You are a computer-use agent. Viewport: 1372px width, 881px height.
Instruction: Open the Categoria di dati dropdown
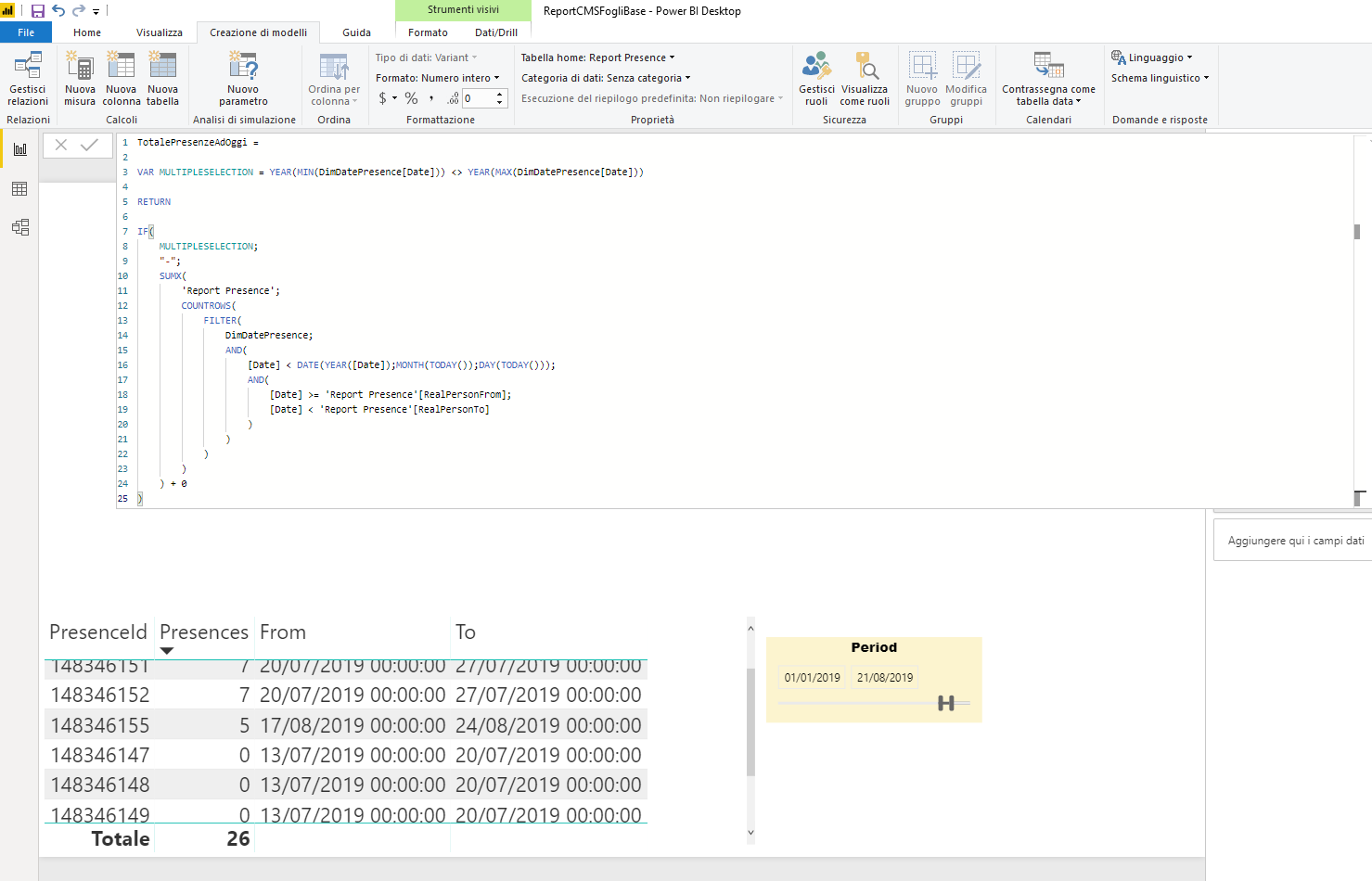click(x=606, y=78)
